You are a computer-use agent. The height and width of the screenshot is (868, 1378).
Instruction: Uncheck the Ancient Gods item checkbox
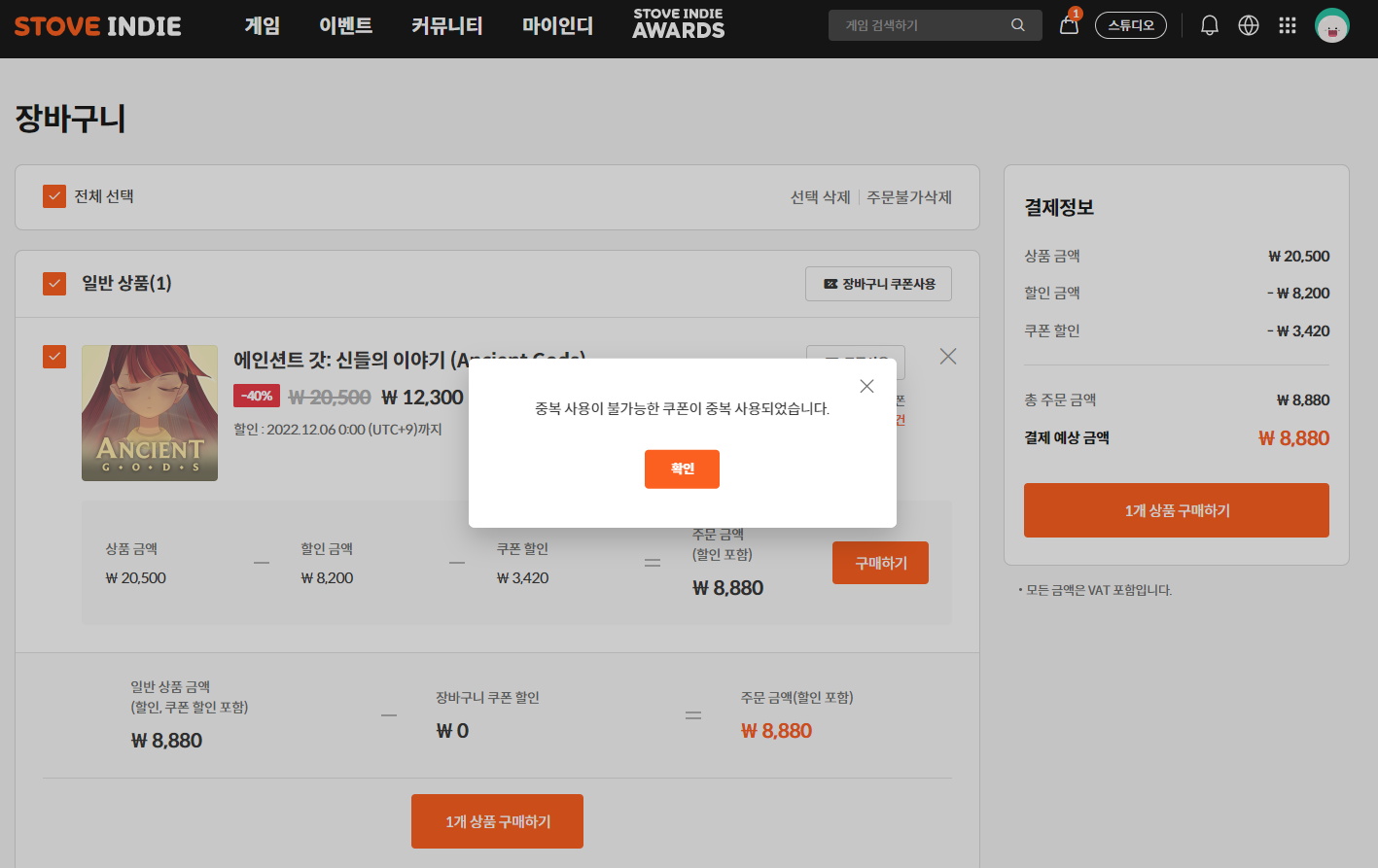click(54, 357)
